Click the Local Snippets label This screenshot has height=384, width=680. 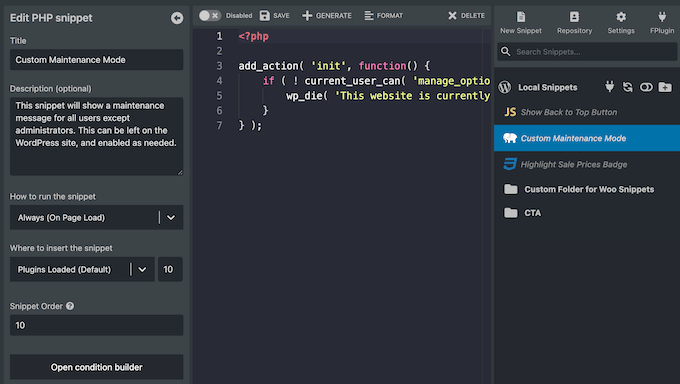(548, 87)
